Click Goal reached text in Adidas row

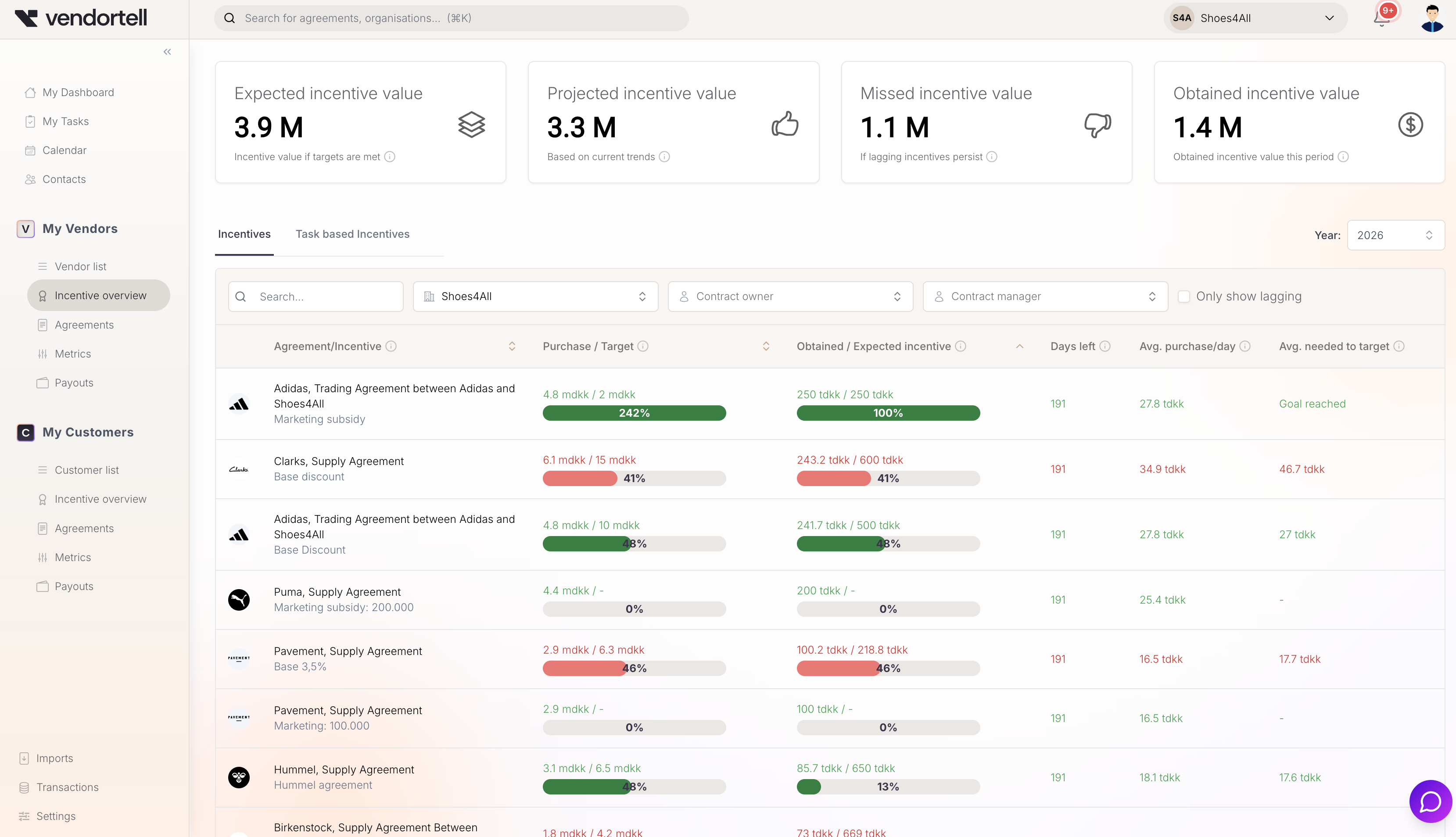point(1312,404)
